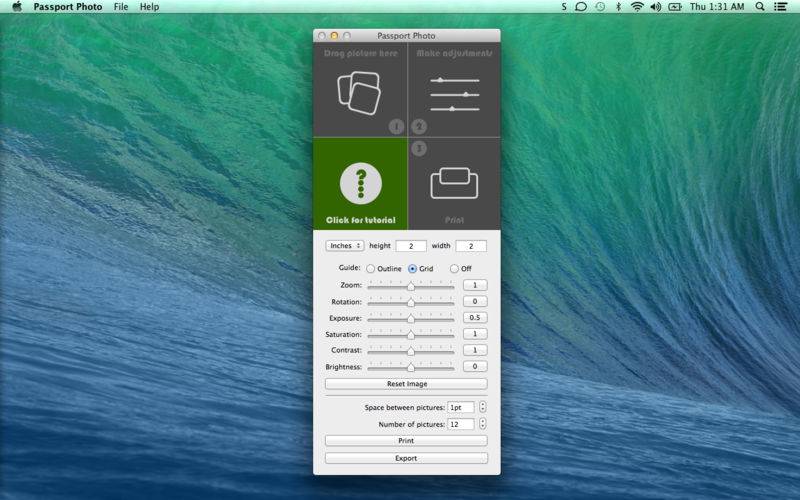Select the Grid guide option

click(x=412, y=269)
